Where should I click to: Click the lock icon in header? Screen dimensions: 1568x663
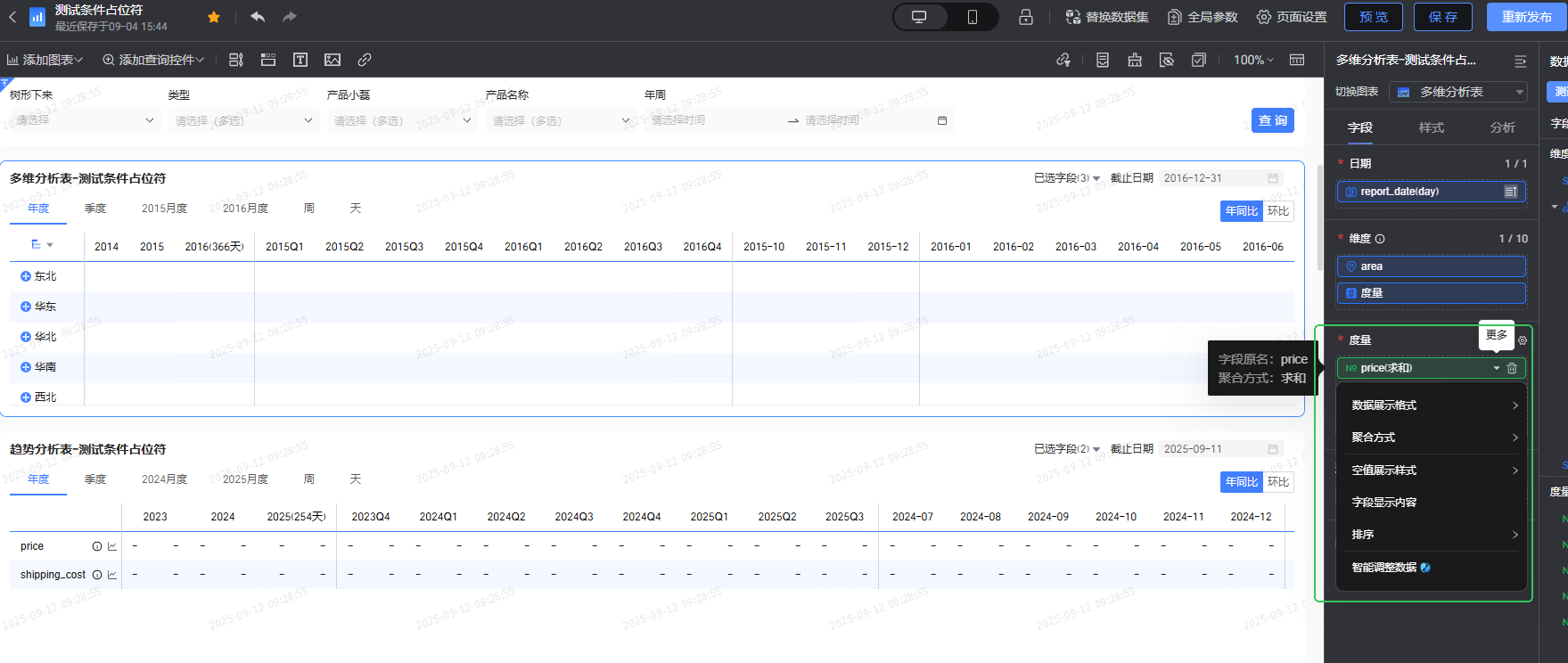click(1026, 17)
